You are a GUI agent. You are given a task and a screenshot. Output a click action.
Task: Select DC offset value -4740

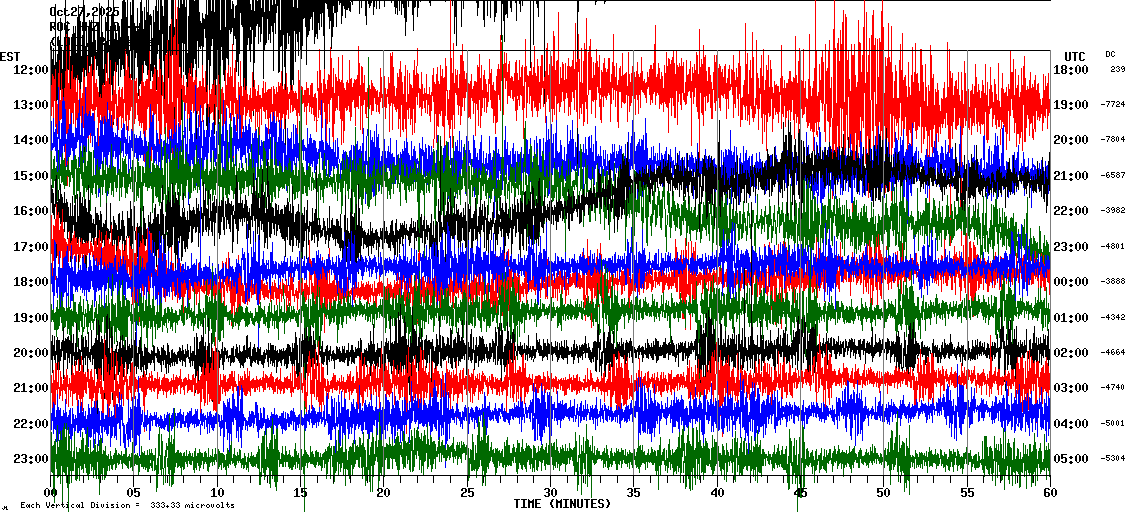pos(1113,388)
